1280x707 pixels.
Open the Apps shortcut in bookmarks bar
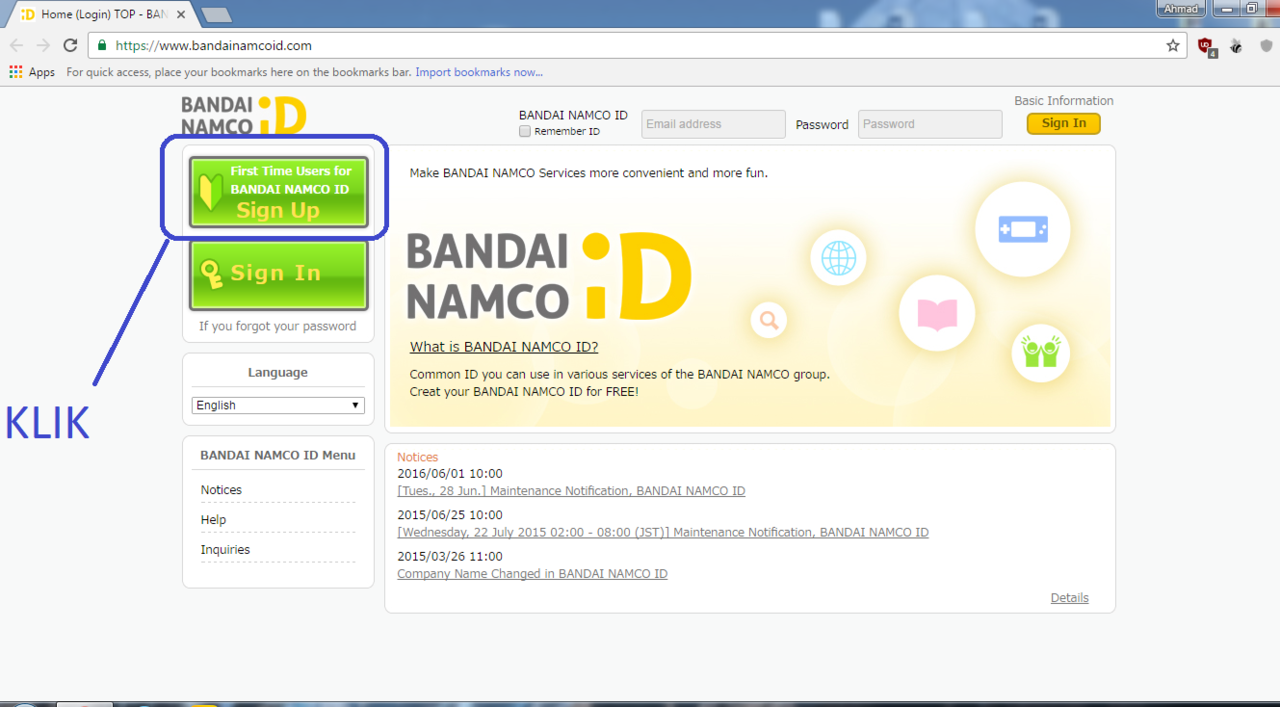[32, 72]
